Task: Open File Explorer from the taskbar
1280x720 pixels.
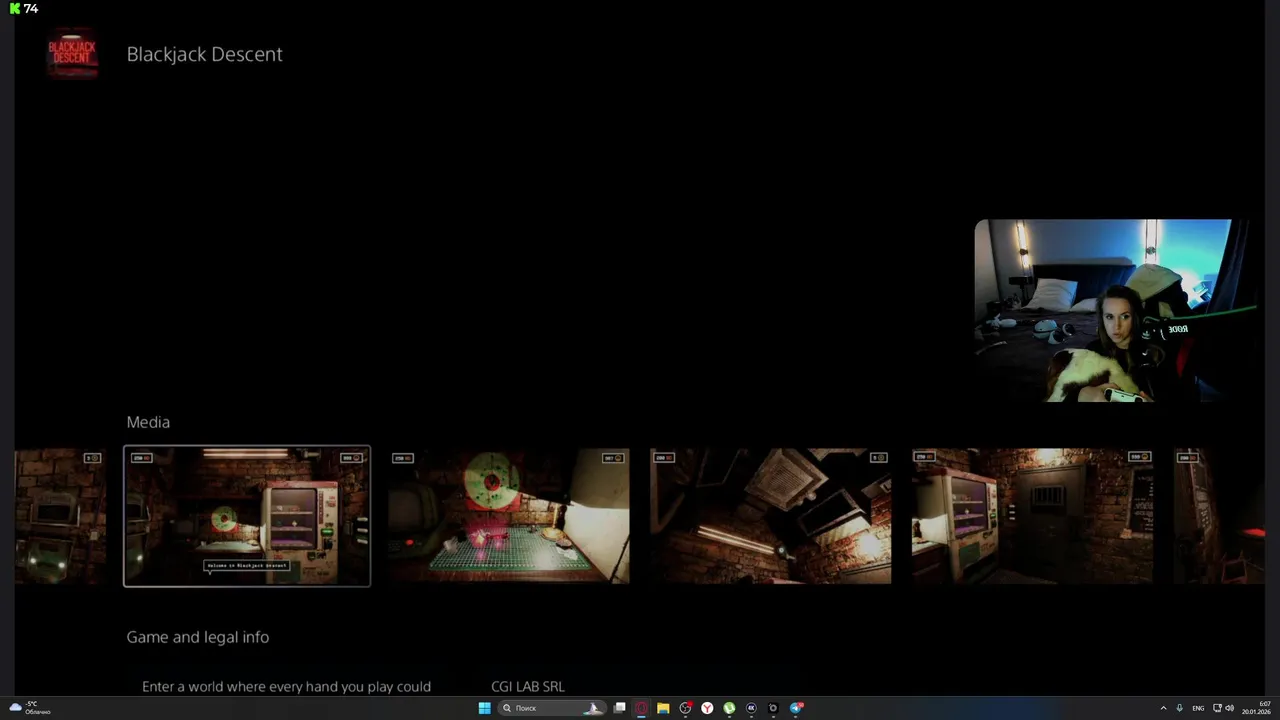Action: (x=663, y=708)
